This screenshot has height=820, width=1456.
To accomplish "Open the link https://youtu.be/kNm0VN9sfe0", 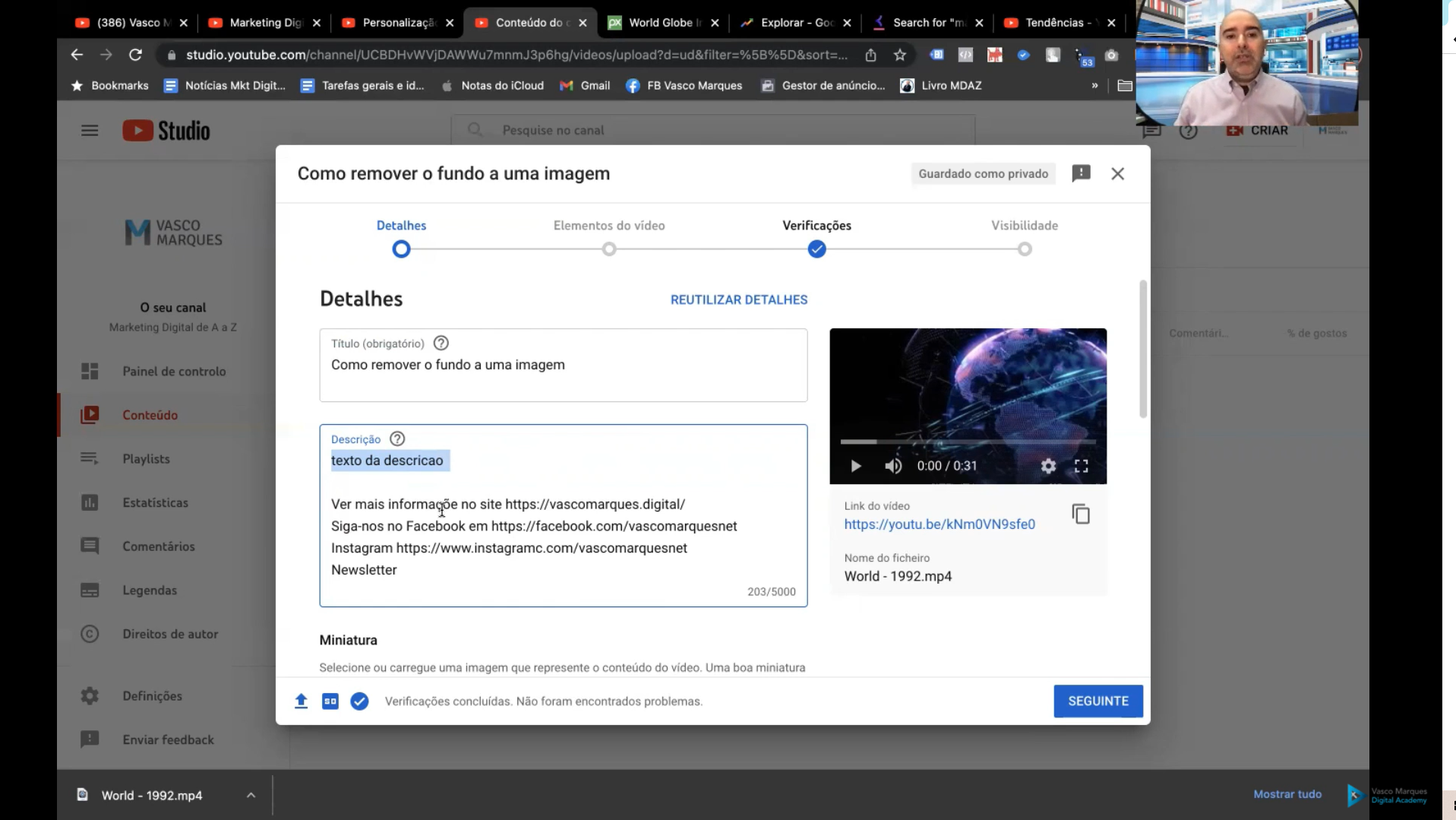I will point(939,524).
